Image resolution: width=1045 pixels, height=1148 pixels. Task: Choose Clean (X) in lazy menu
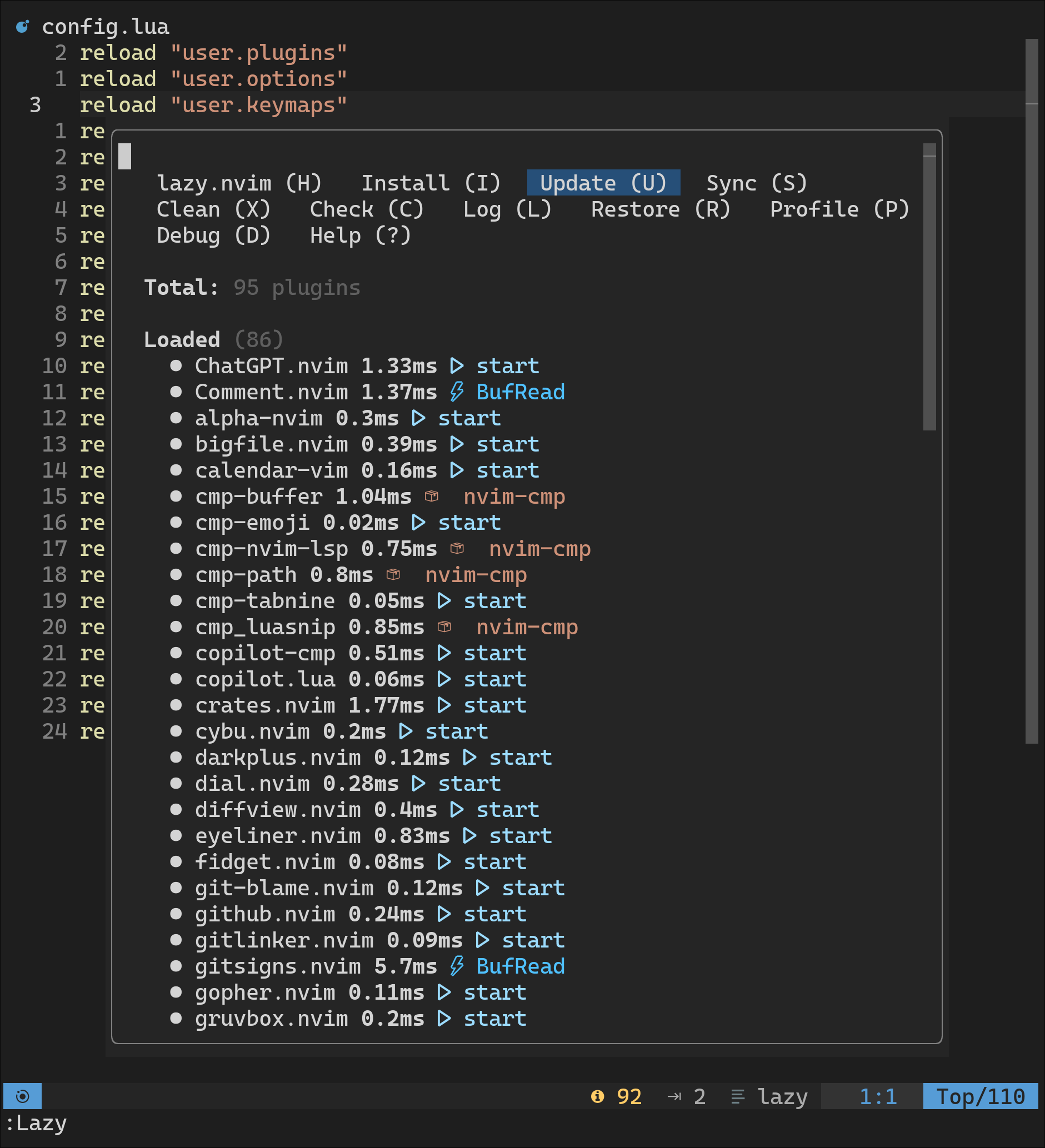click(213, 209)
